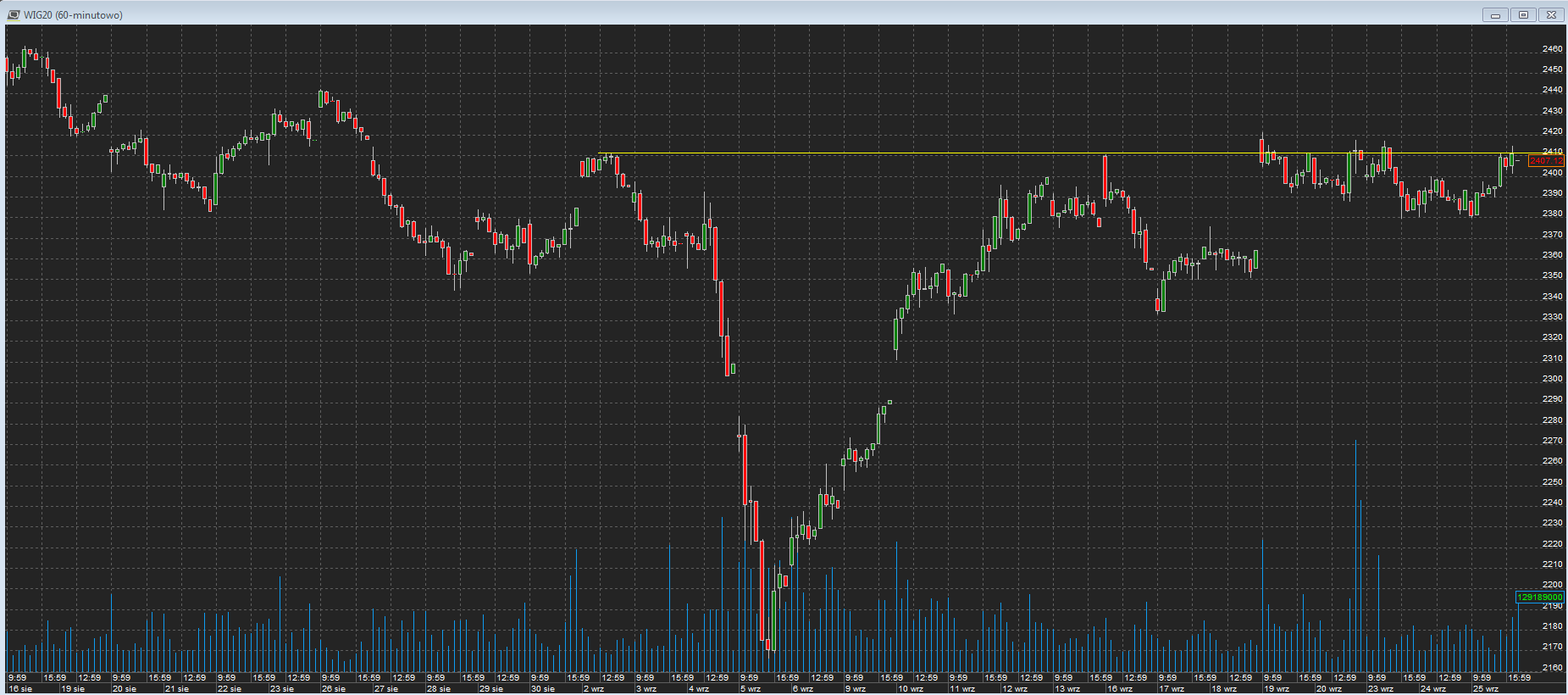Click the '21 sie' date label

[x=177, y=689]
